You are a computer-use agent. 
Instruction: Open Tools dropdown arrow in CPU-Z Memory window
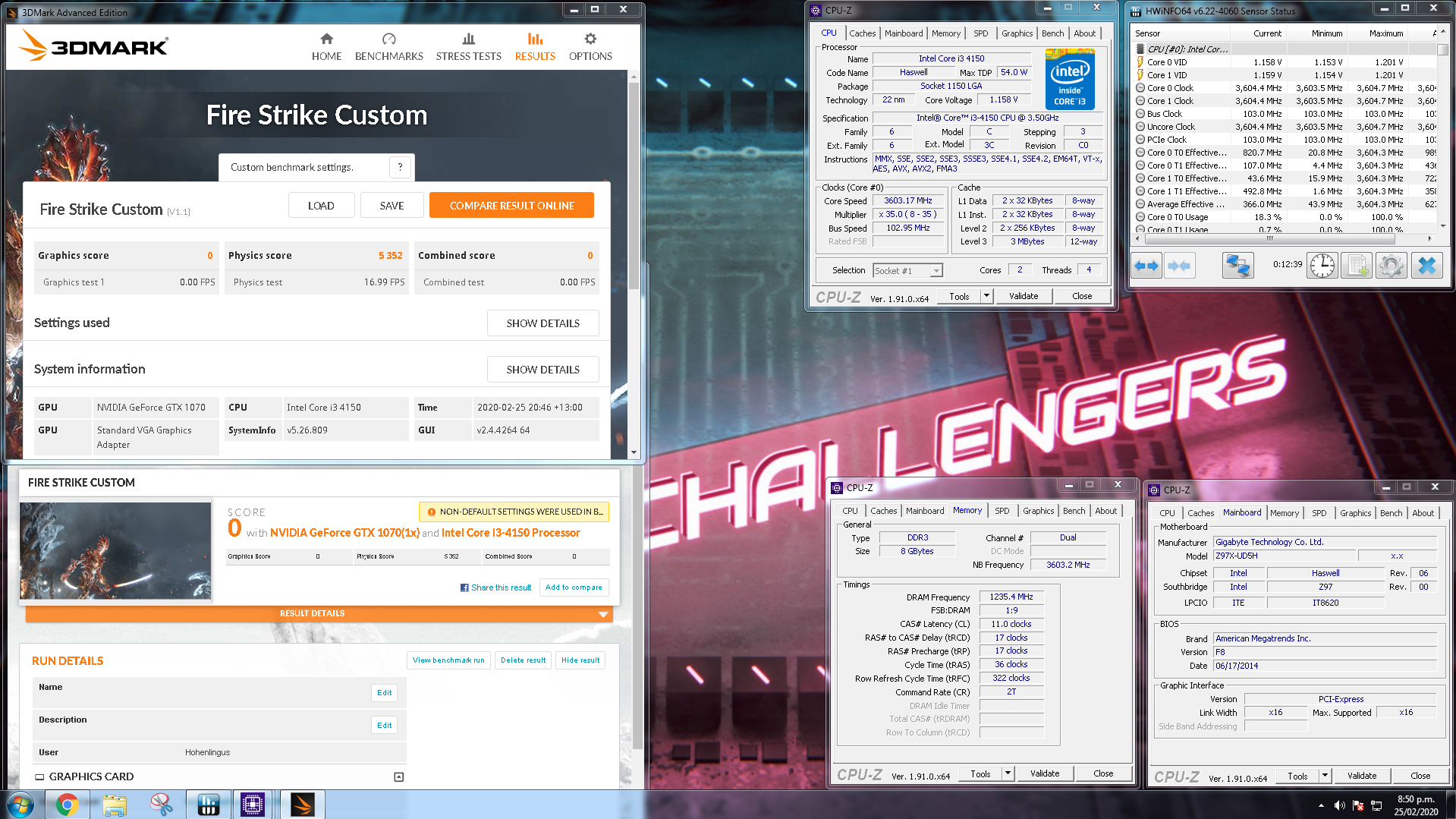(1008, 773)
